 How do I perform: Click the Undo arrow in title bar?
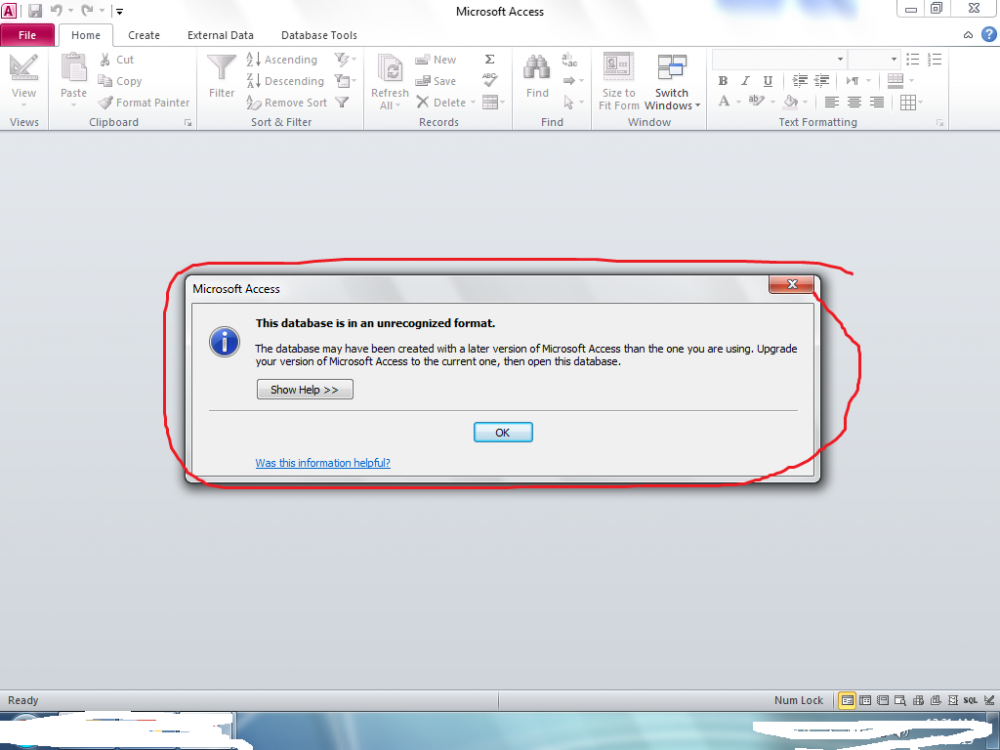coord(56,11)
